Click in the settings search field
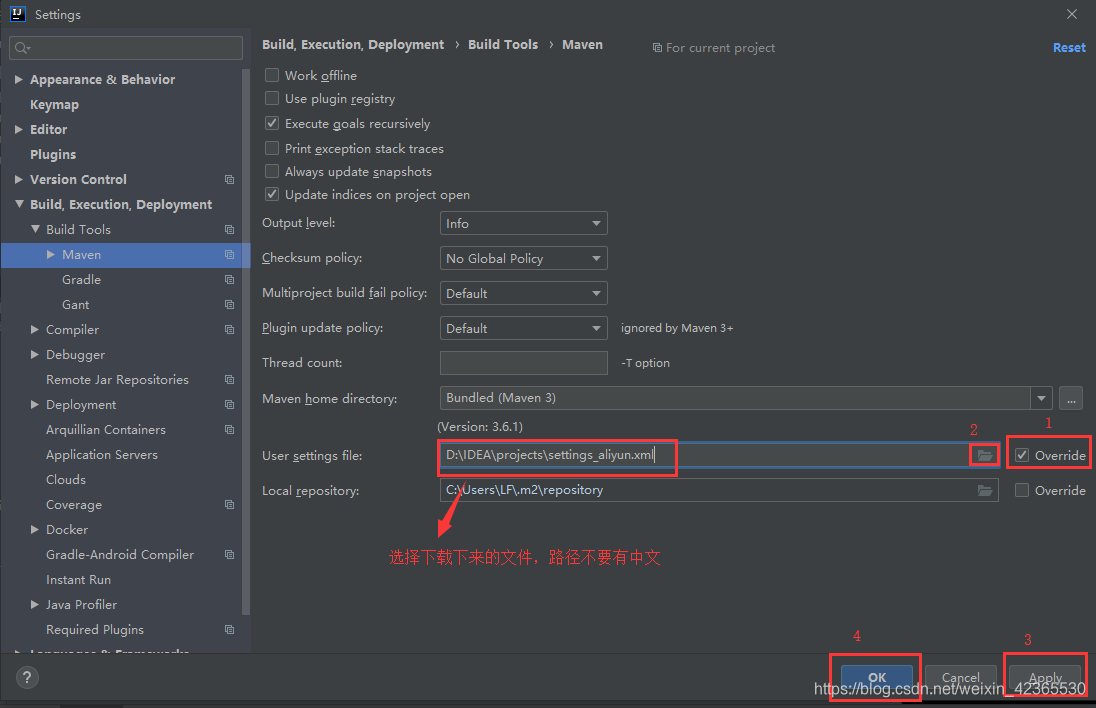 pyautogui.click(x=126, y=48)
